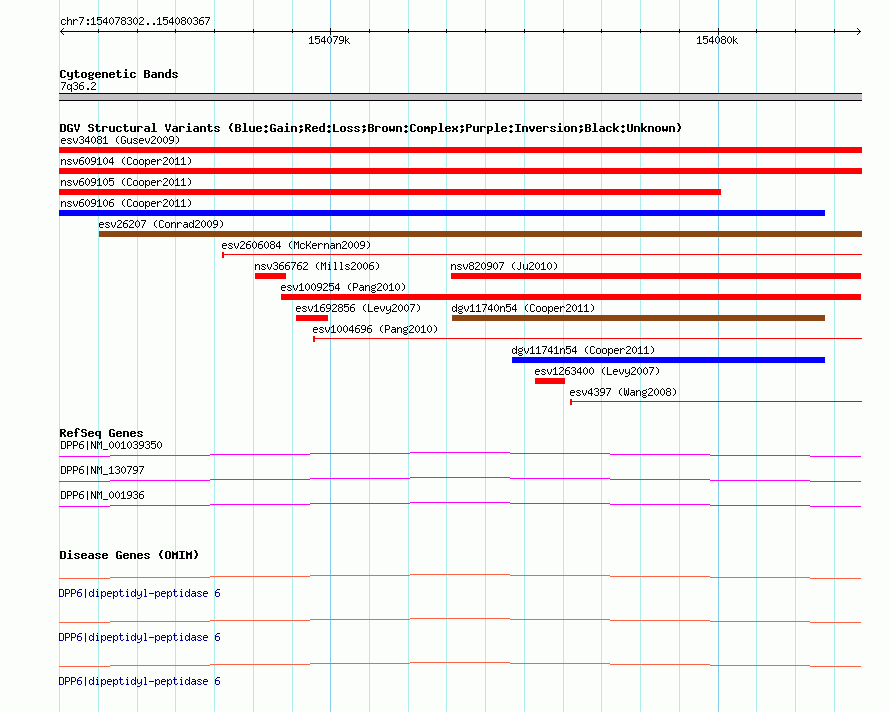Click the 154079k ruler tick label
890x712 pixels.
pos(329,40)
